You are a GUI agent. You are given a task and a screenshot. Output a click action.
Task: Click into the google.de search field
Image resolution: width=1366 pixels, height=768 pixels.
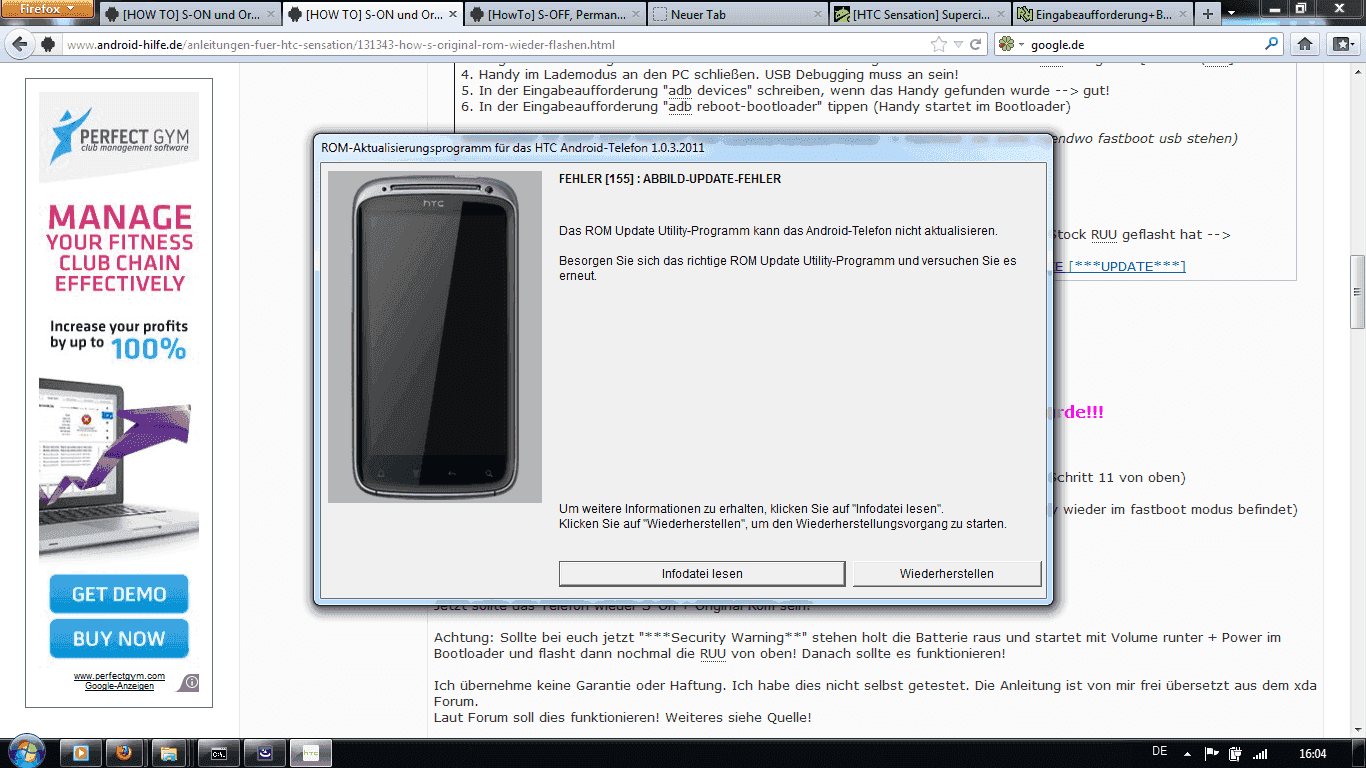pyautogui.click(x=1145, y=45)
